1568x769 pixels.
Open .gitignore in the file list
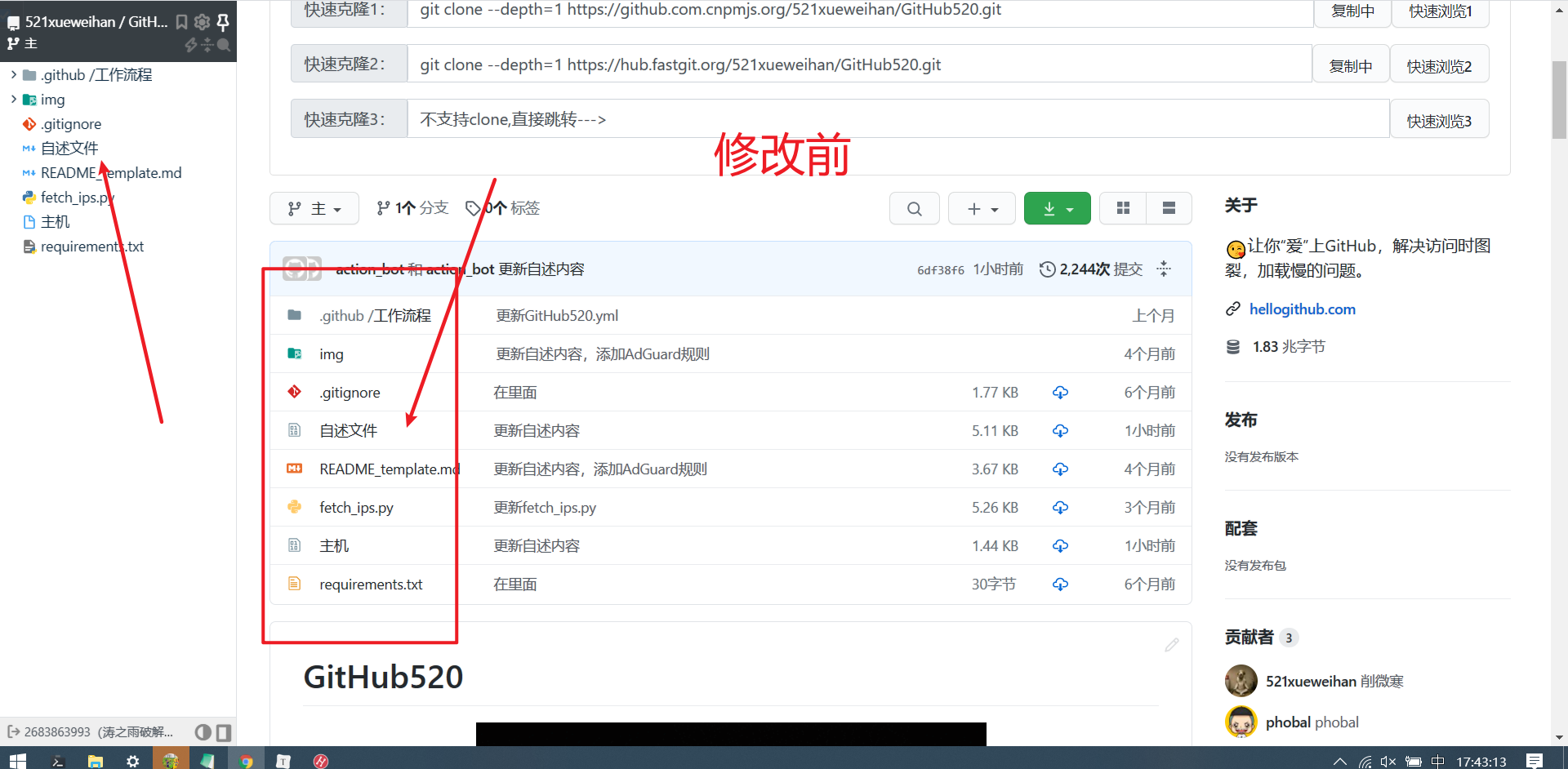pos(350,393)
